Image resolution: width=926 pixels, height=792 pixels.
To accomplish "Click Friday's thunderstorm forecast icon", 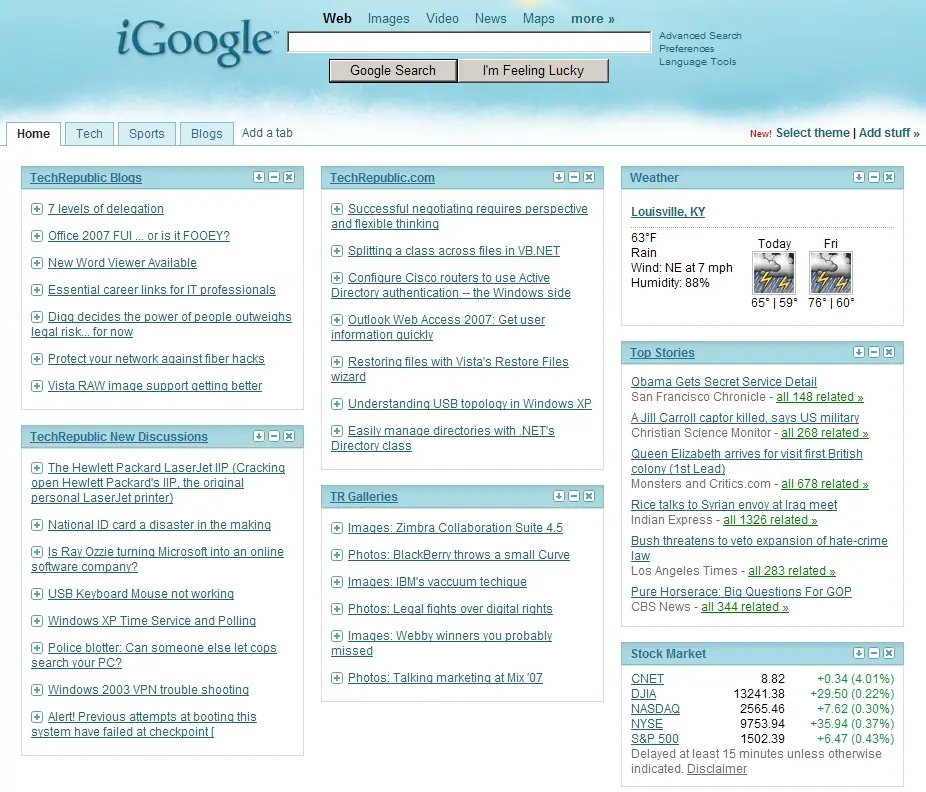I will coord(831,273).
